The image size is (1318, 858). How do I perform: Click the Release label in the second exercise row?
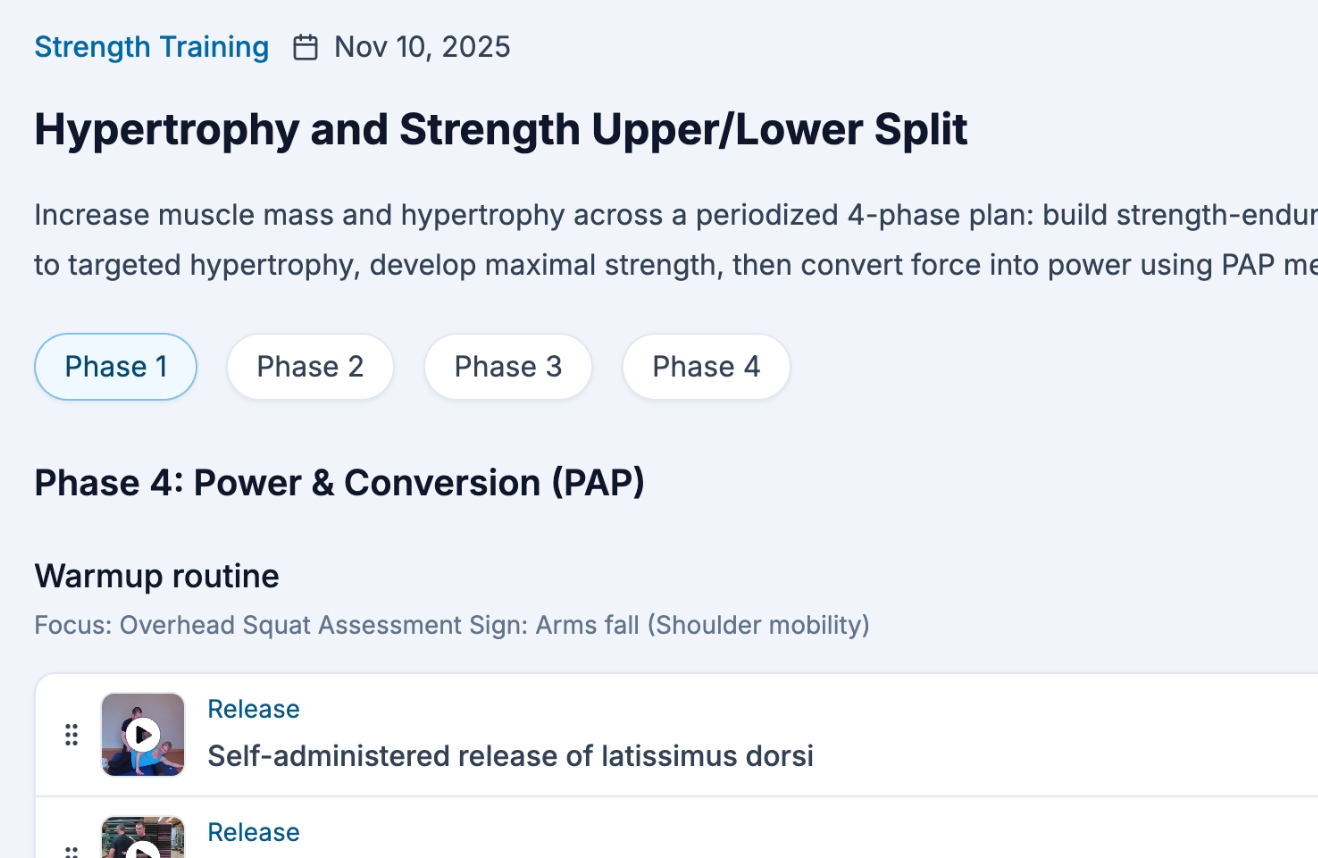point(253,832)
